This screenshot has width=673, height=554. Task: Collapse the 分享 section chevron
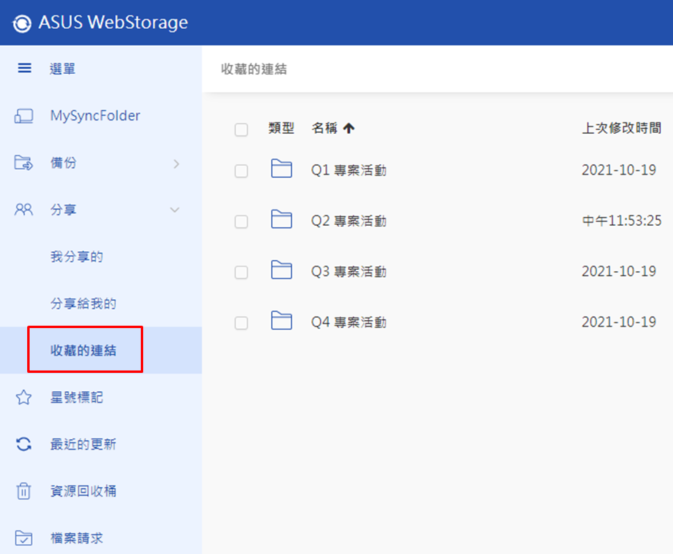click(x=175, y=210)
